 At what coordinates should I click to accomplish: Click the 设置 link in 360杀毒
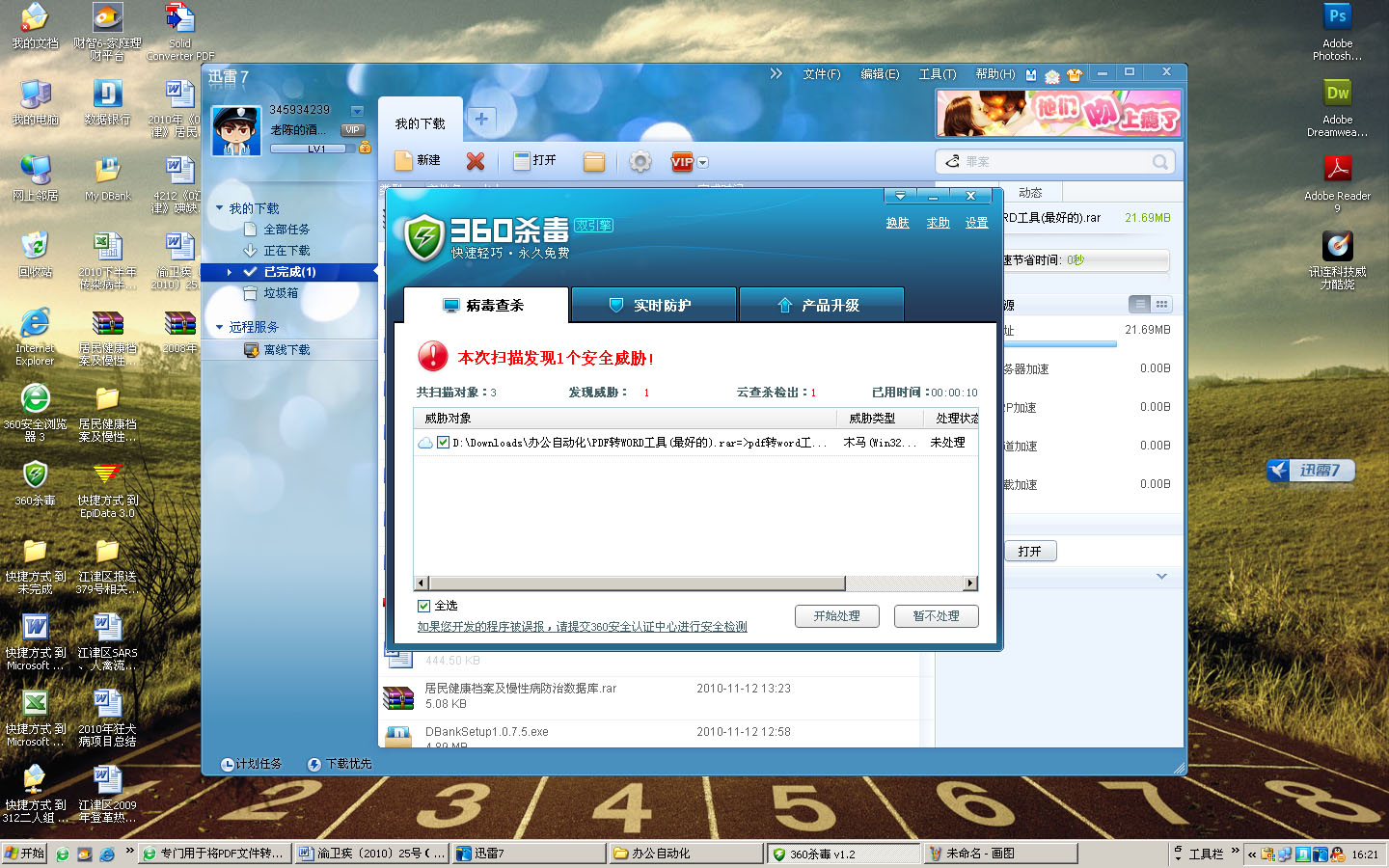coord(977,223)
